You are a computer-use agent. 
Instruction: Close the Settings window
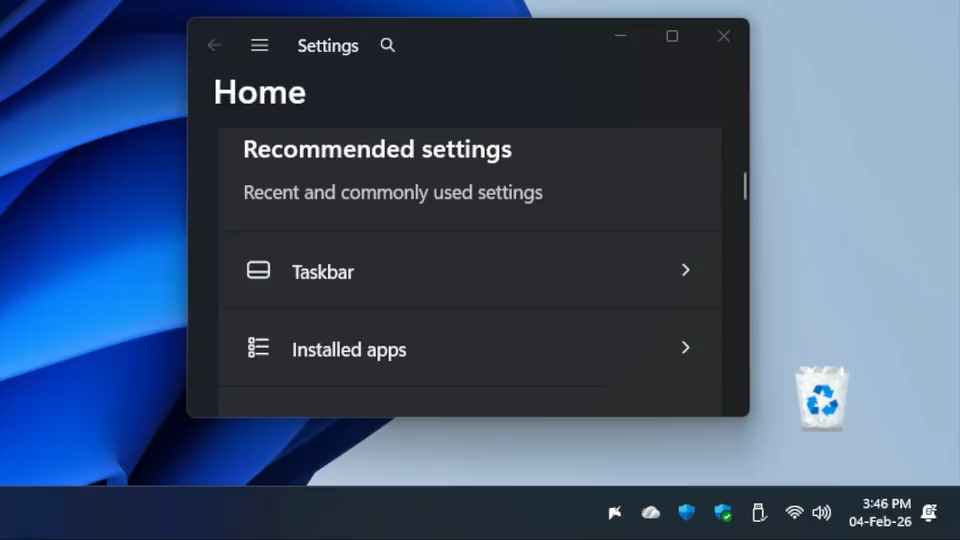(x=724, y=36)
